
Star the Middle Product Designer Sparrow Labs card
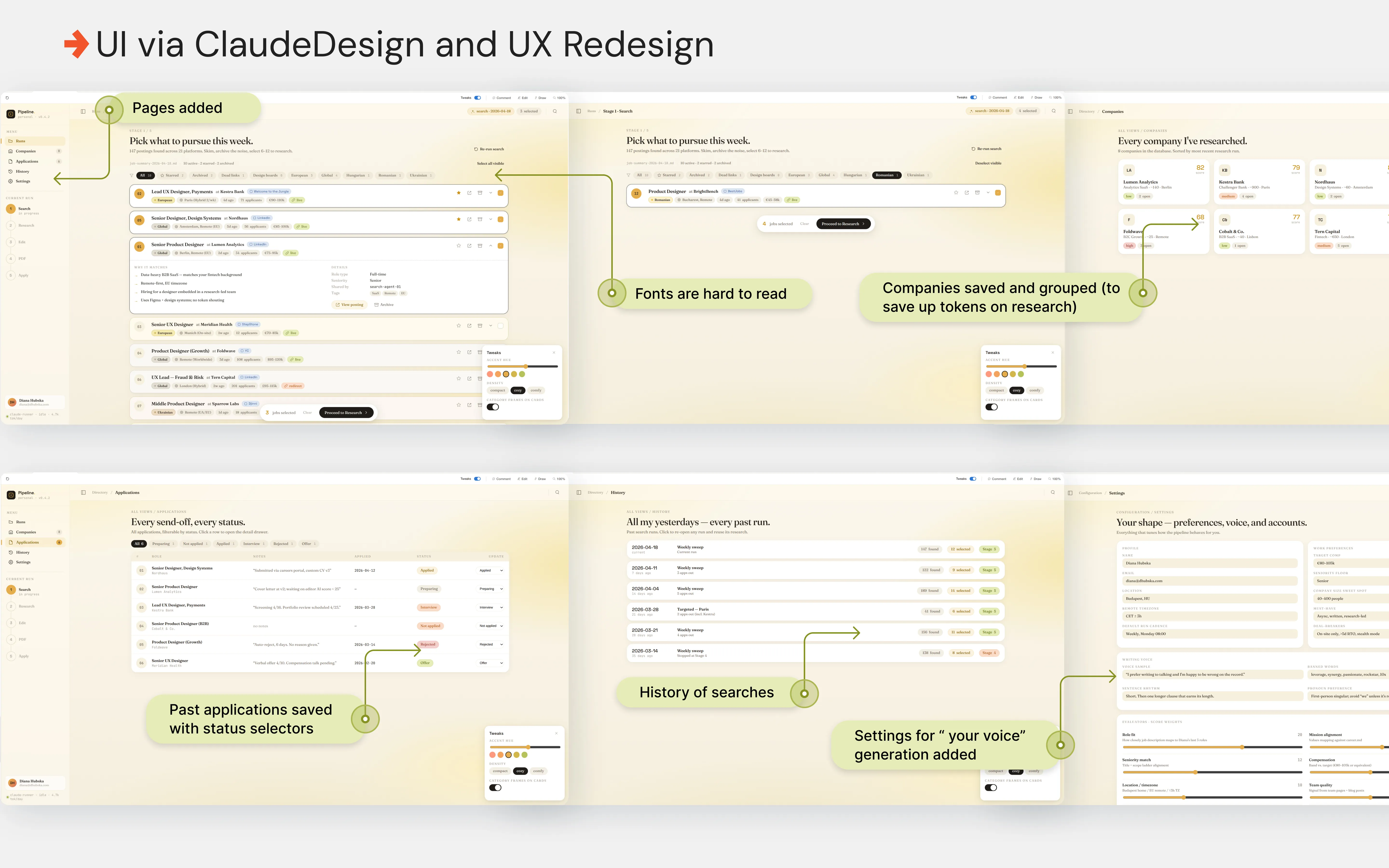click(459, 405)
